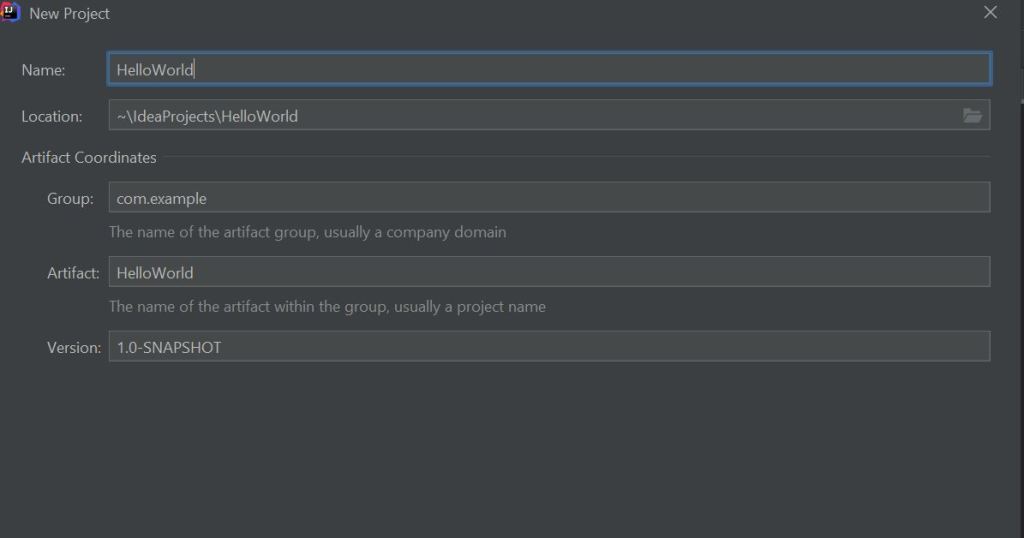Click into the Name text field
The width and height of the screenshot is (1024, 538).
tap(548, 70)
